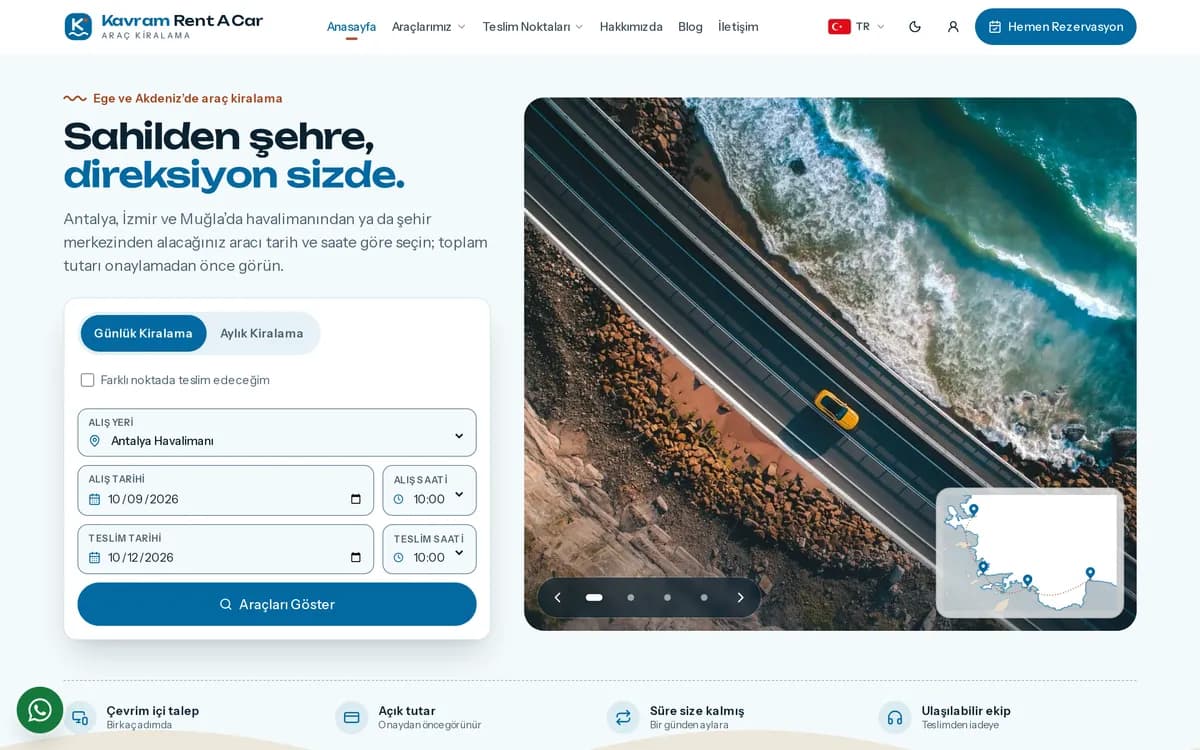
Task: Open the Teslim Saati time dropdown
Action: pos(429,549)
